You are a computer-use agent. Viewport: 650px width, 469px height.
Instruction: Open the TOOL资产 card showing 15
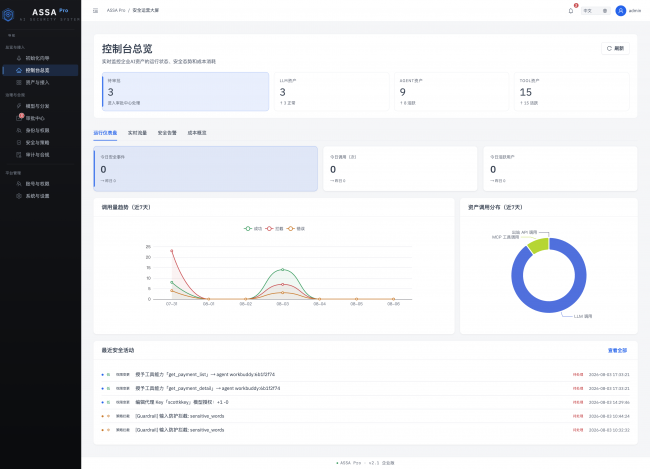(x=572, y=92)
